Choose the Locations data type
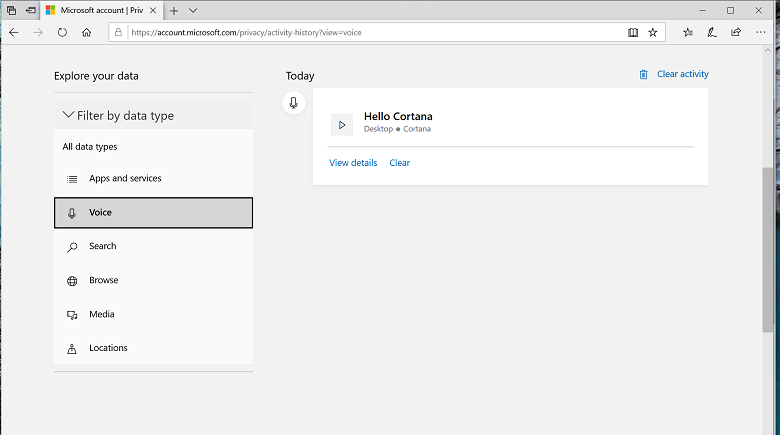Screen dimensions: 780x435 click(153, 348)
